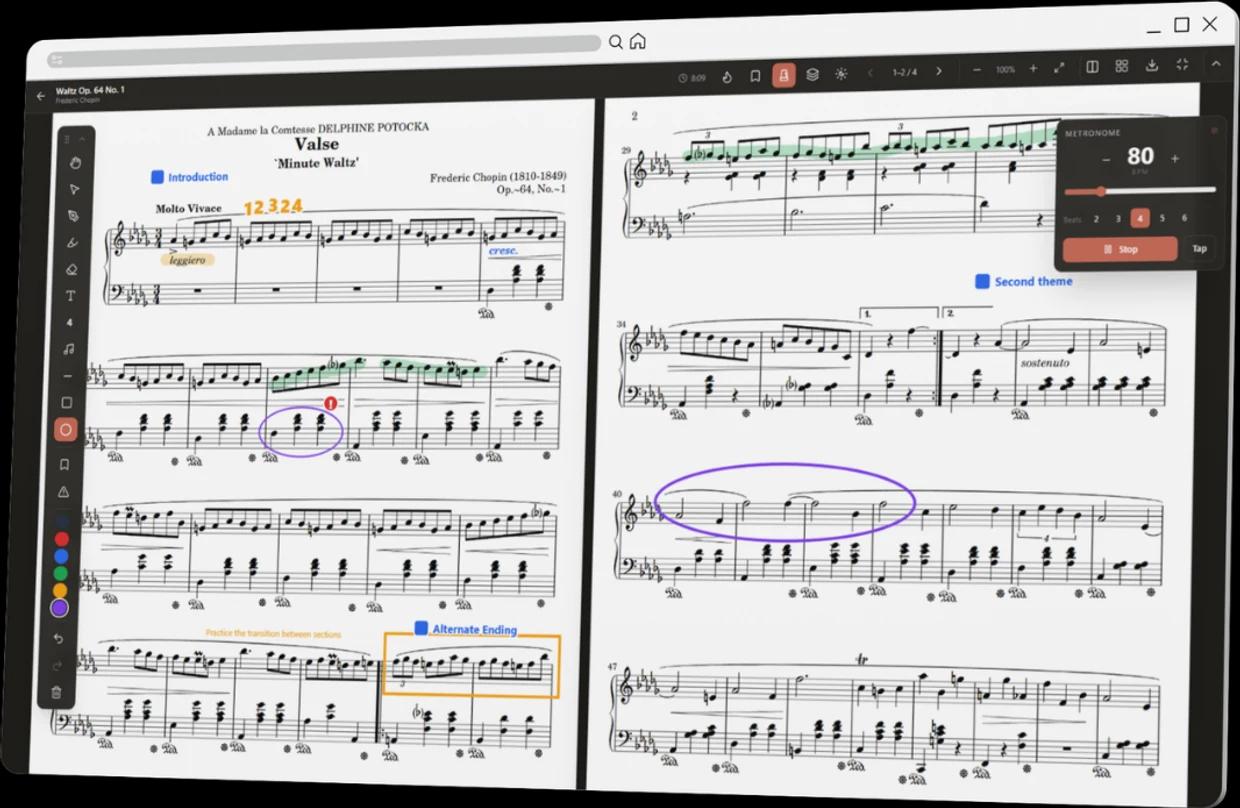Close the metronome panel
Screen dimensions: 1240x808
pos(1215,130)
